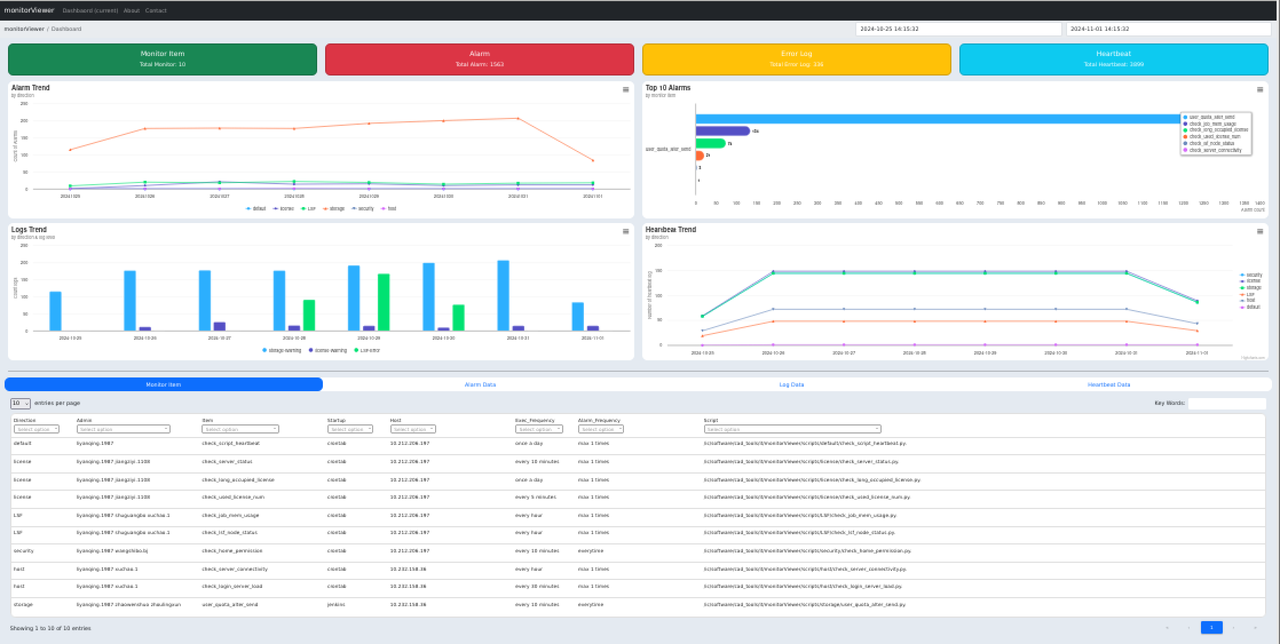Click 'every 30 minutes' frequency cell
Viewport: 1280px width, 644px height.
(x=537, y=586)
